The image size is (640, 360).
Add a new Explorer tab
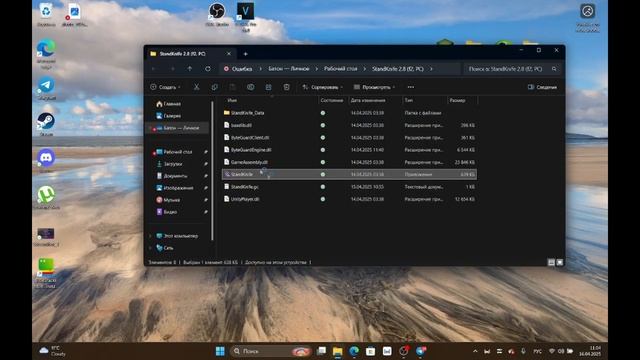coord(245,53)
